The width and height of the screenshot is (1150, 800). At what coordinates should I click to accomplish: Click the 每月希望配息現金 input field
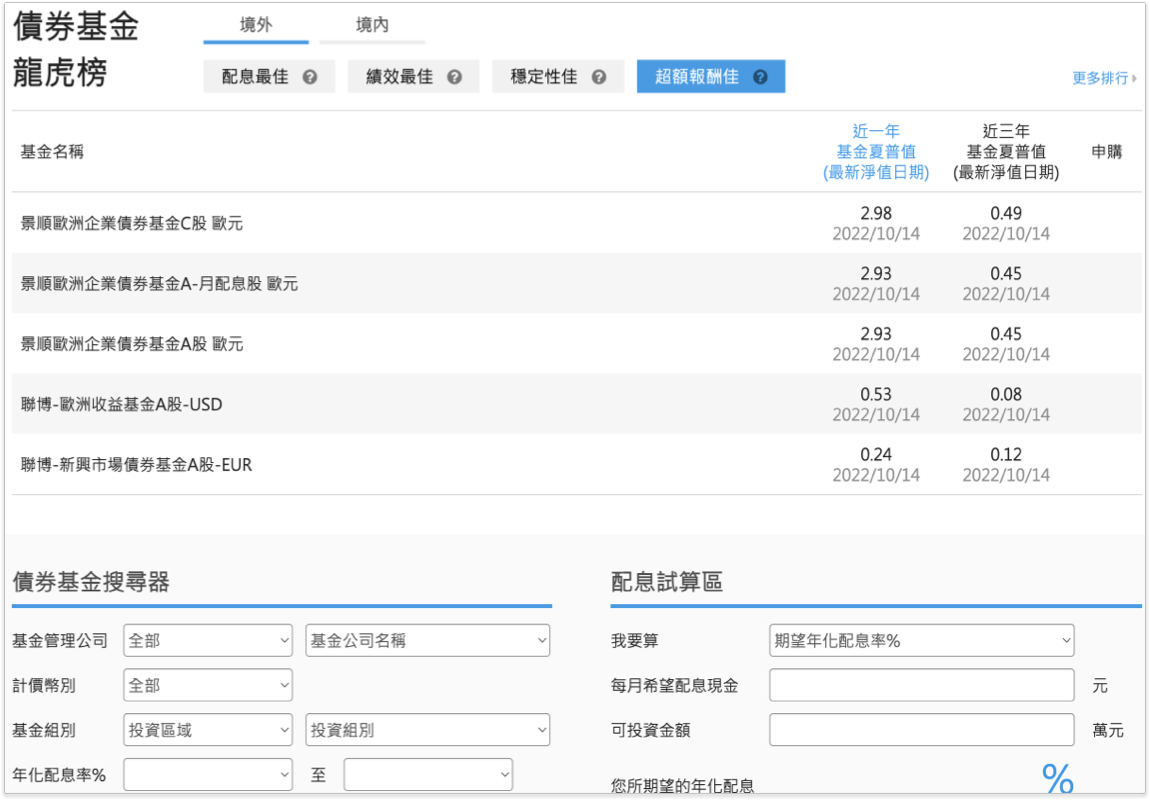pyautogui.click(x=921, y=686)
